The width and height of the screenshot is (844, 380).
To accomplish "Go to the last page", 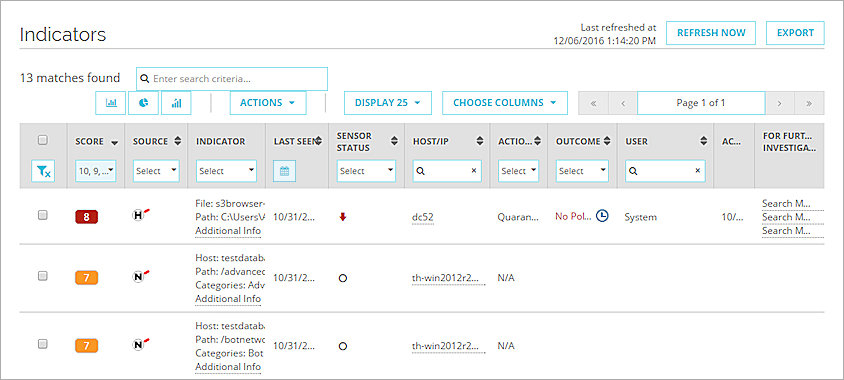I will point(809,103).
